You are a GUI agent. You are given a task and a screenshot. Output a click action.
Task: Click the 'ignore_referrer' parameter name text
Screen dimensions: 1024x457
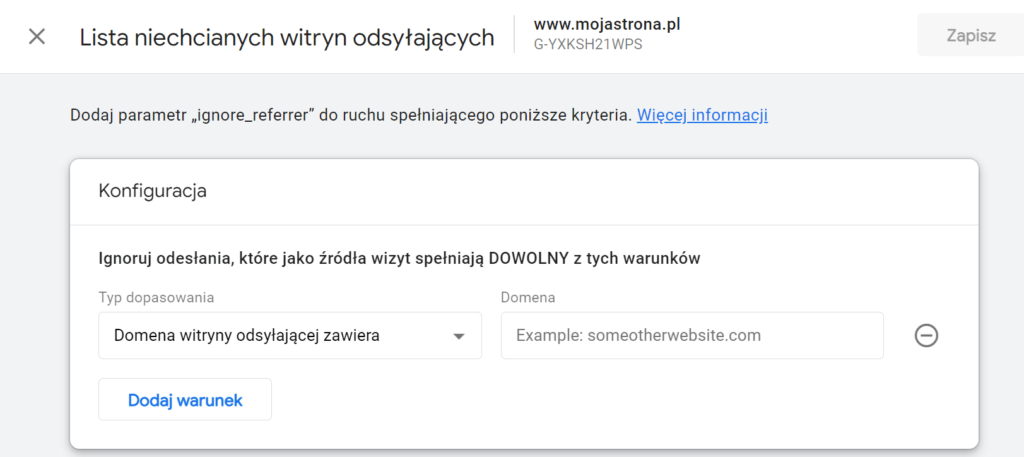(x=254, y=115)
